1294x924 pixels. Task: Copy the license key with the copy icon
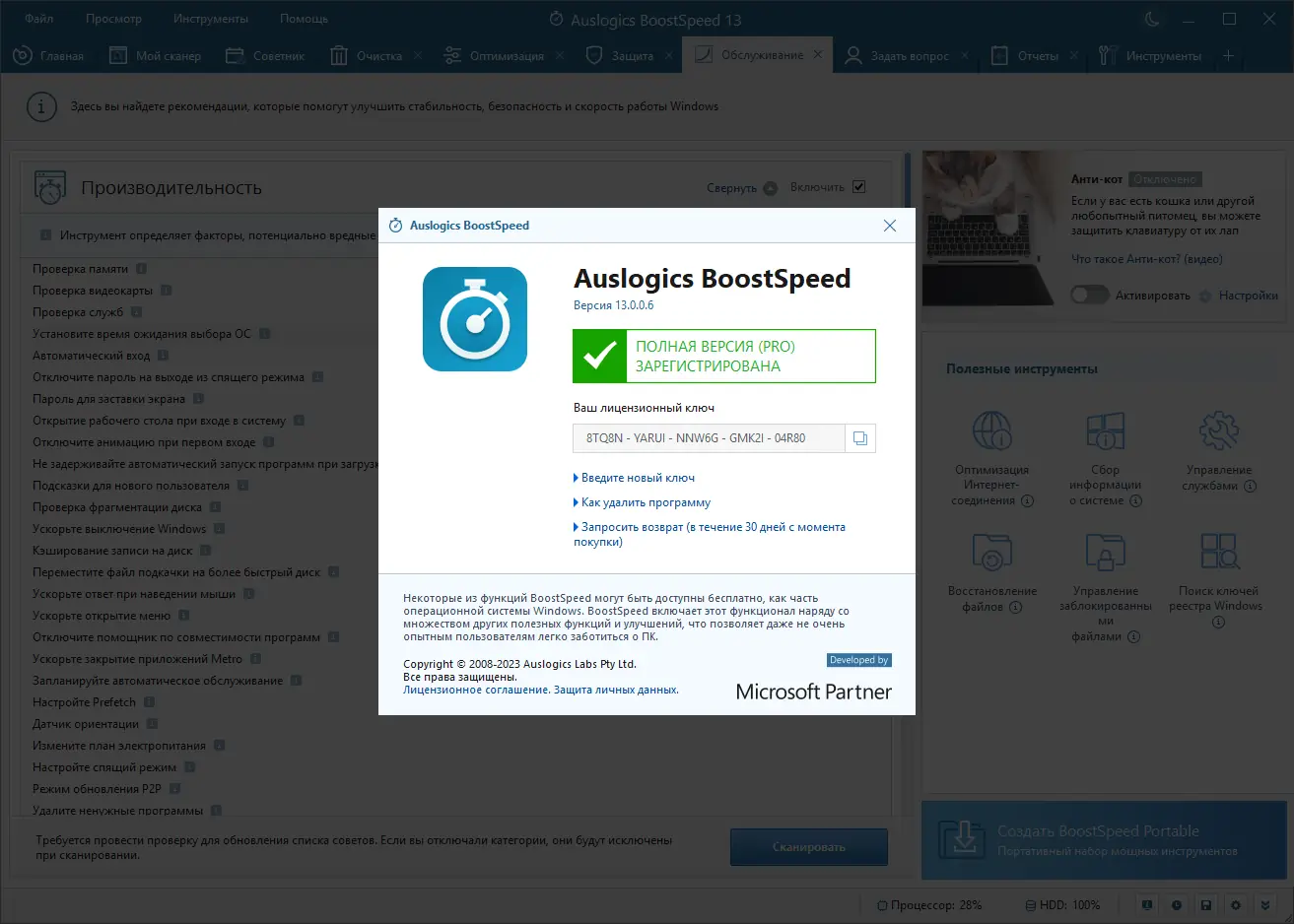click(x=859, y=438)
